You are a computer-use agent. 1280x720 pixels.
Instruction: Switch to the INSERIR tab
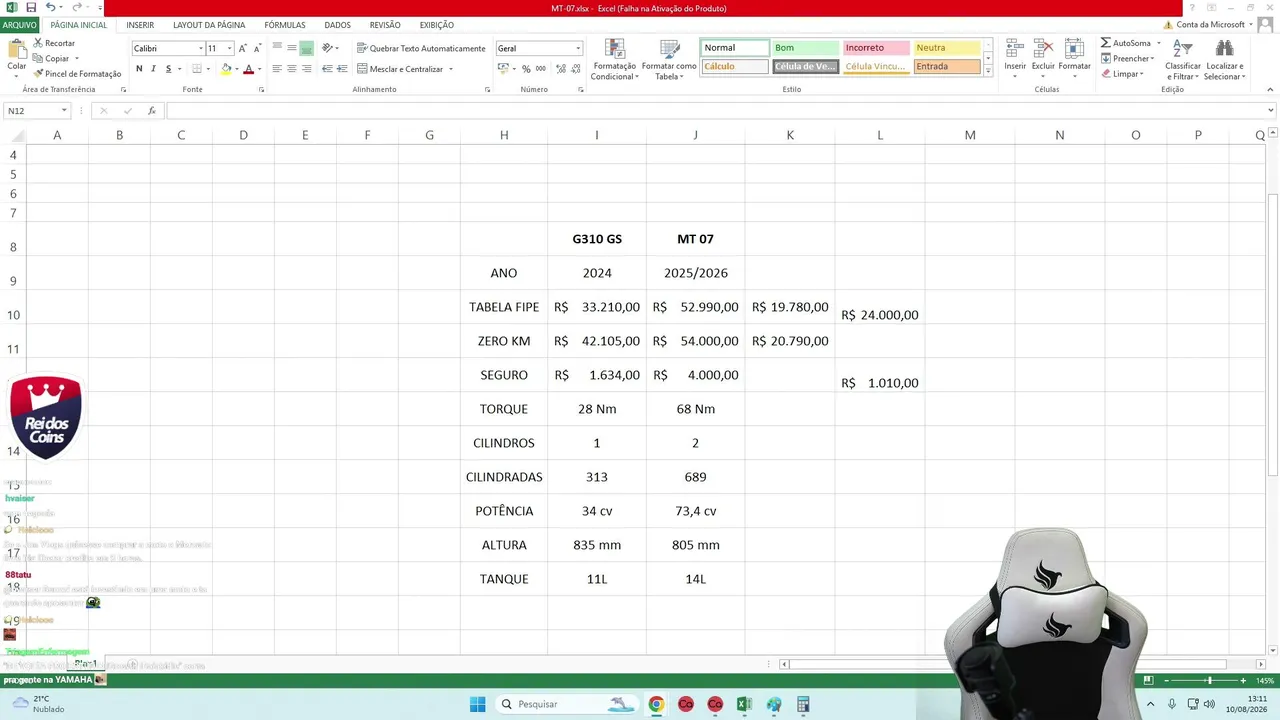click(140, 25)
